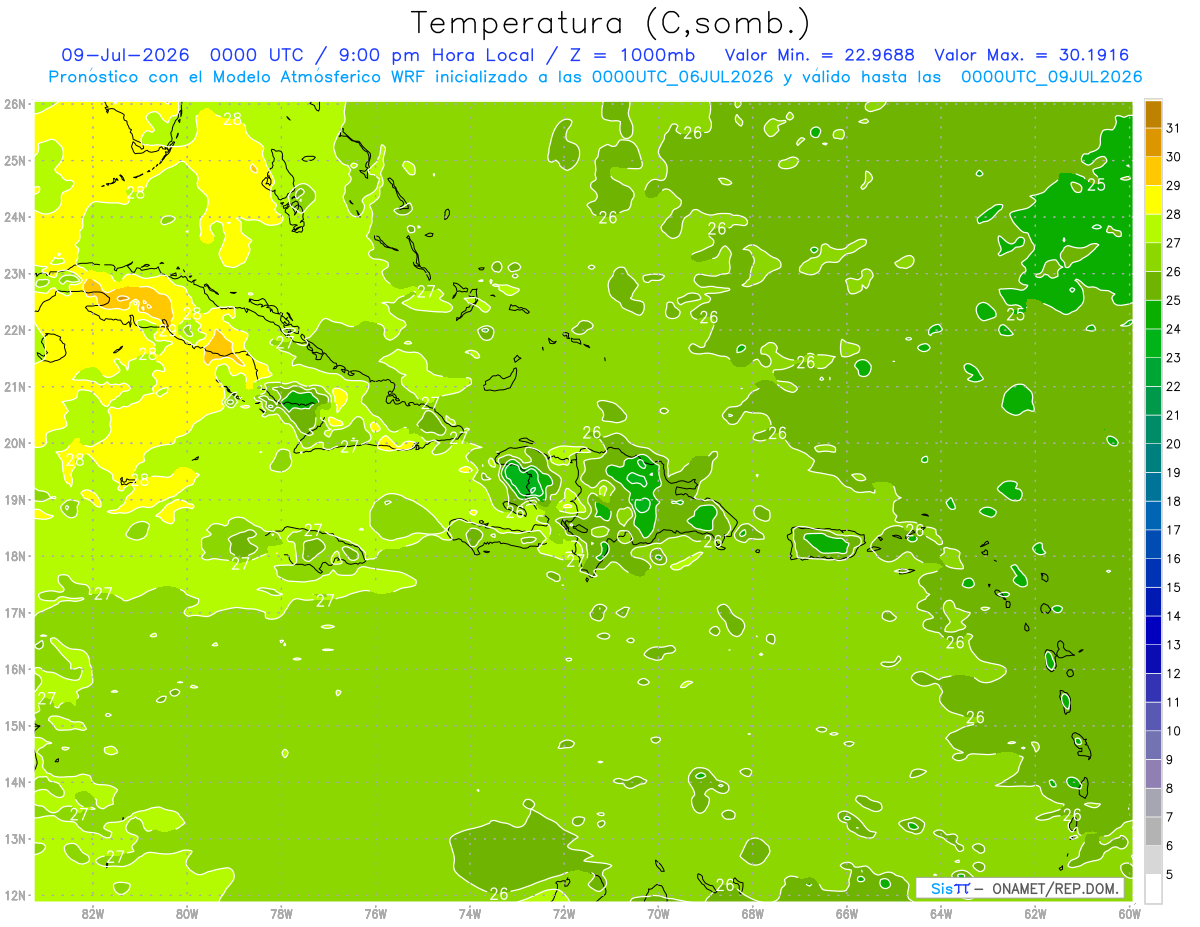1200x927 pixels.
Task: Click the 68W longitude axis label
Action: [x=752, y=913]
